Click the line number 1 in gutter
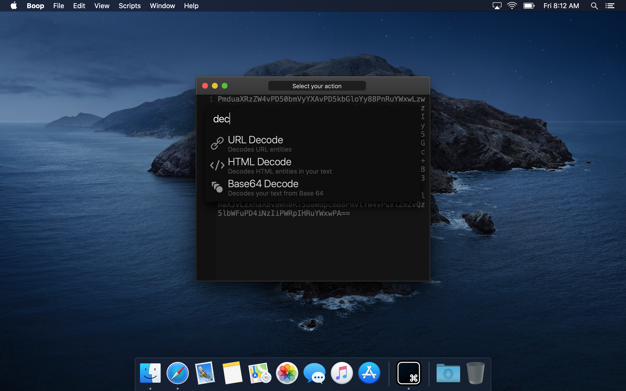 click(x=211, y=99)
